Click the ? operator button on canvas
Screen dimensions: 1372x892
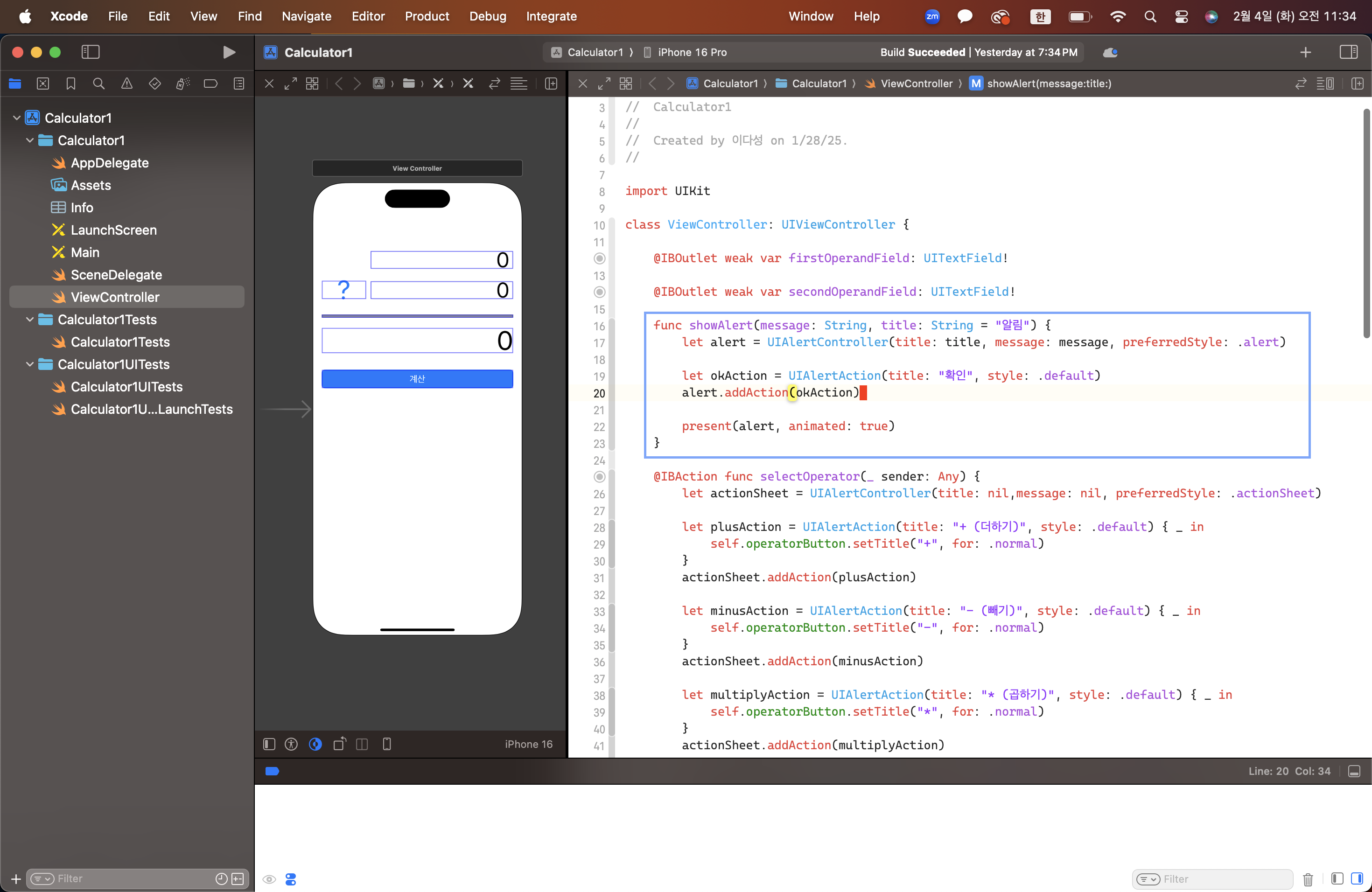click(x=343, y=289)
